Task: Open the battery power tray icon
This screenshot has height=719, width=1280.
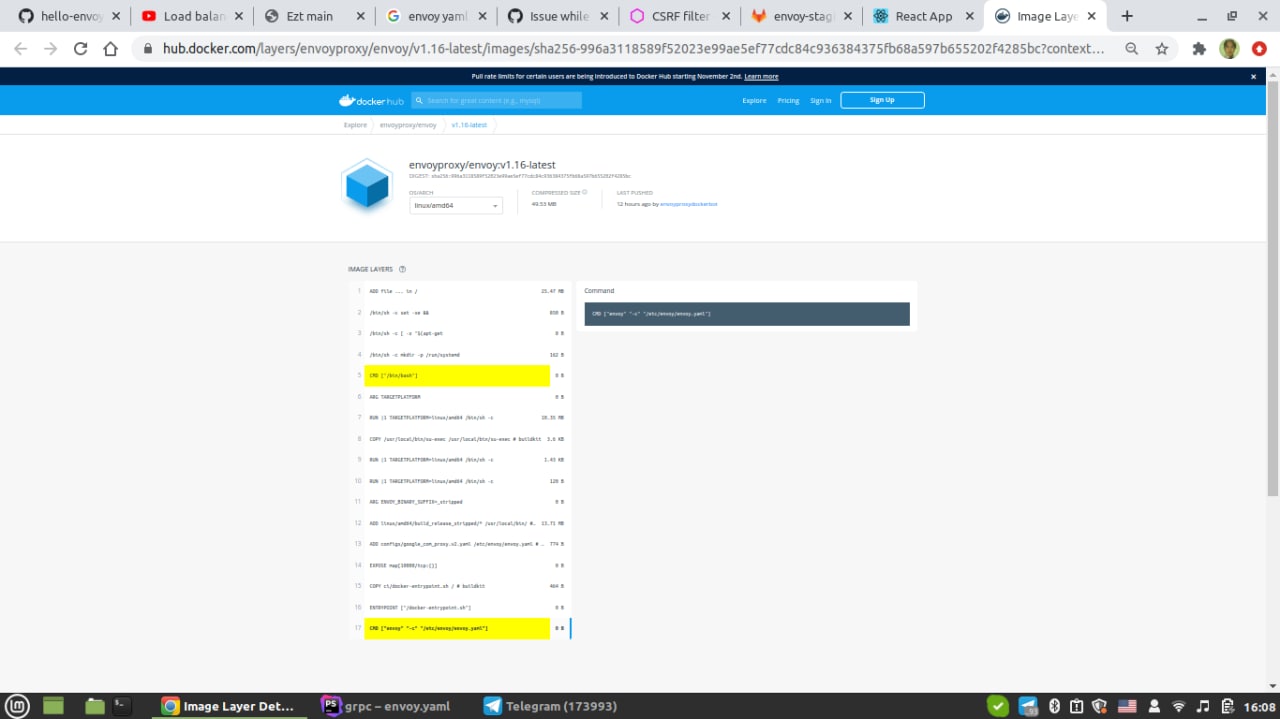Action: coord(1227,706)
